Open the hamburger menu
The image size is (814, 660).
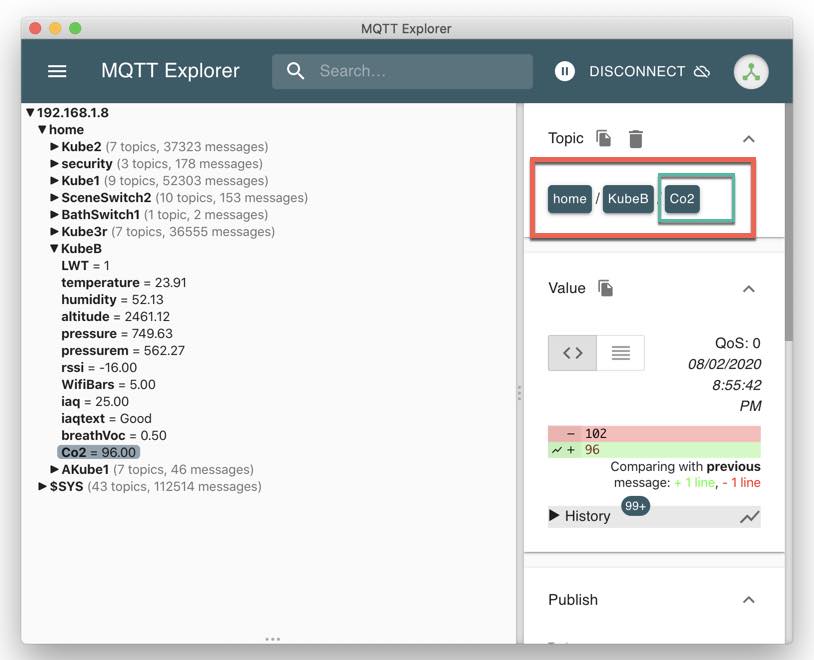[x=57, y=71]
